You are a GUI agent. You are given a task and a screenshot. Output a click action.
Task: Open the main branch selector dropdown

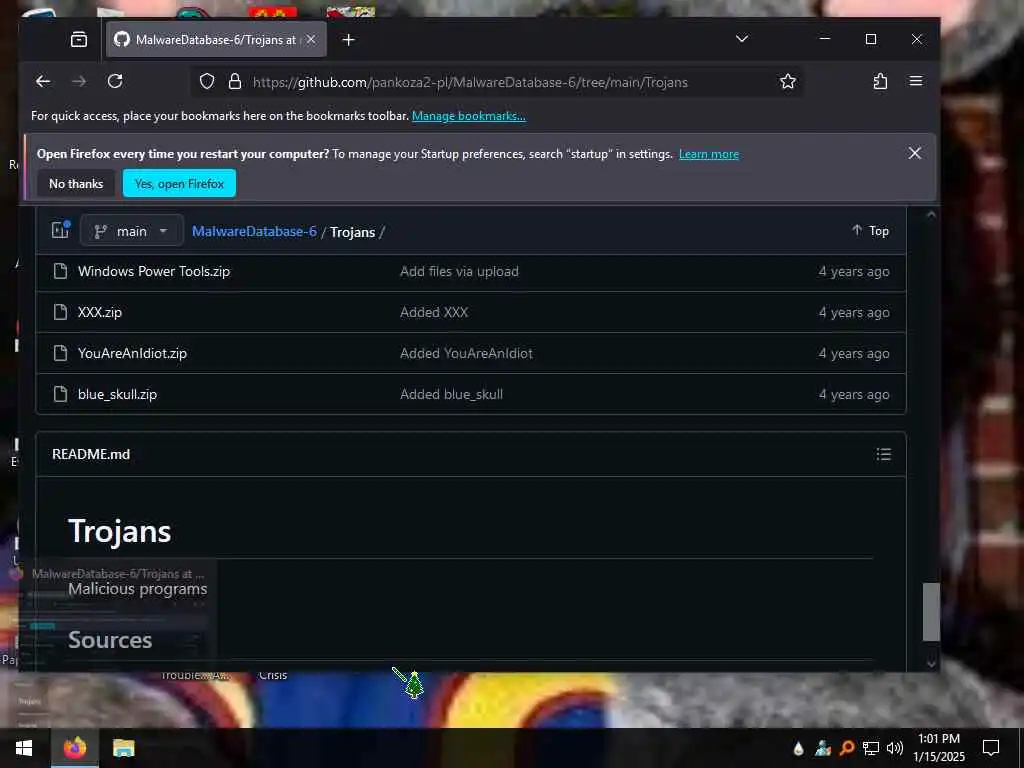click(132, 231)
